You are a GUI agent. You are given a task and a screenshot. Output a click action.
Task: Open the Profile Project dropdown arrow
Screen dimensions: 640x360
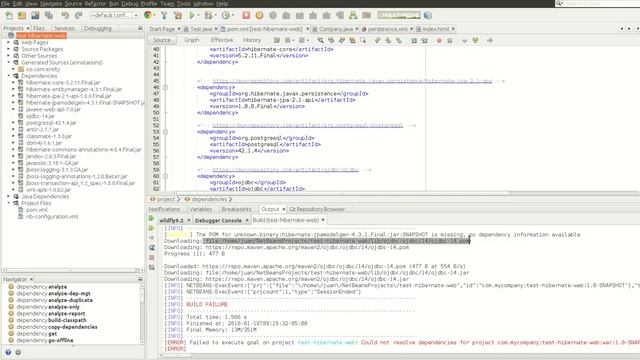tap(233, 16)
